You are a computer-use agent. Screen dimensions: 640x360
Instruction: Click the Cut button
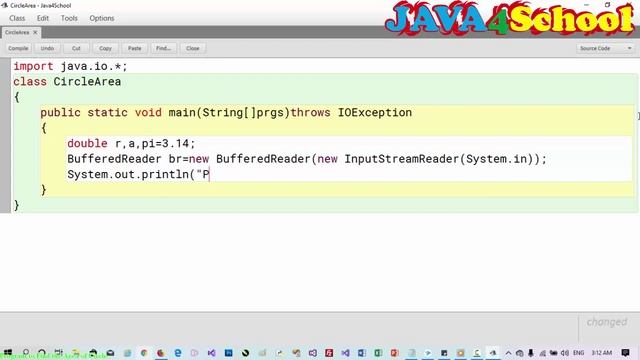click(x=76, y=48)
